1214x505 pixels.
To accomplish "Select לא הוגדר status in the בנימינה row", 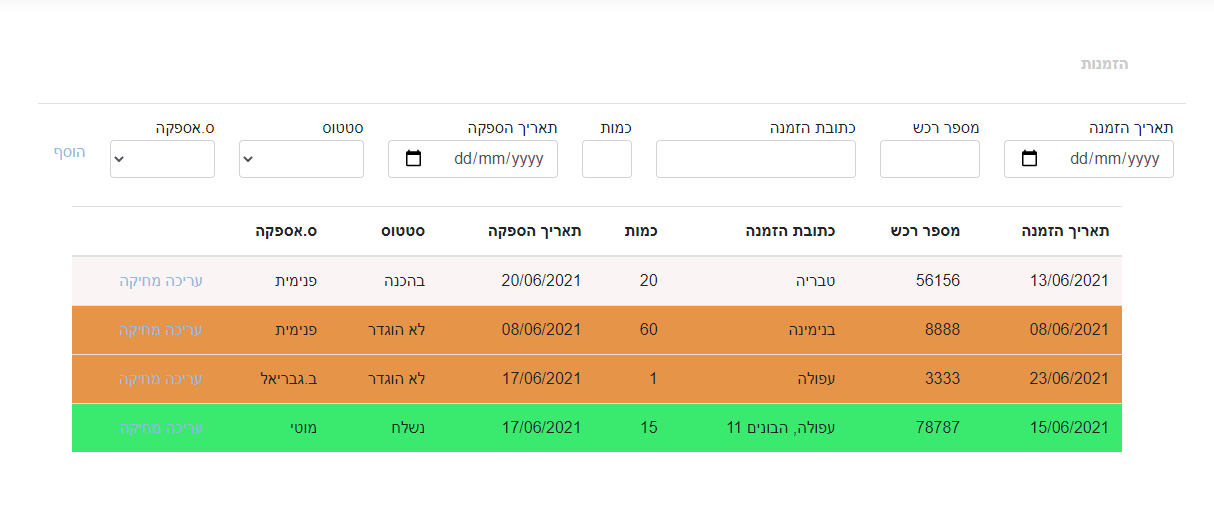I will coord(398,330).
